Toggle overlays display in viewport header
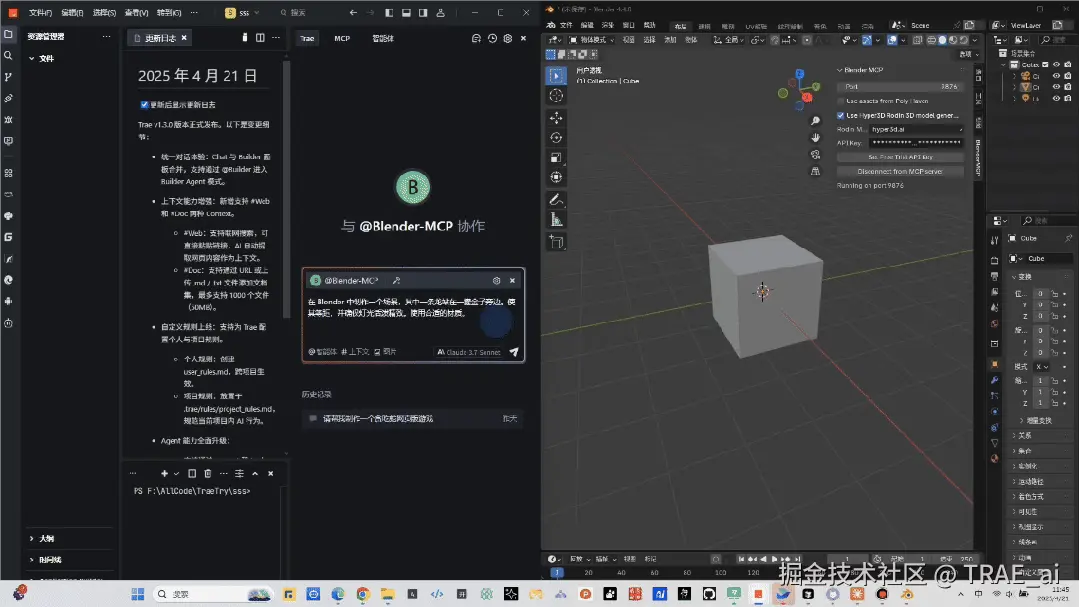Image resolution: width=1079 pixels, height=607 pixels. (x=892, y=40)
